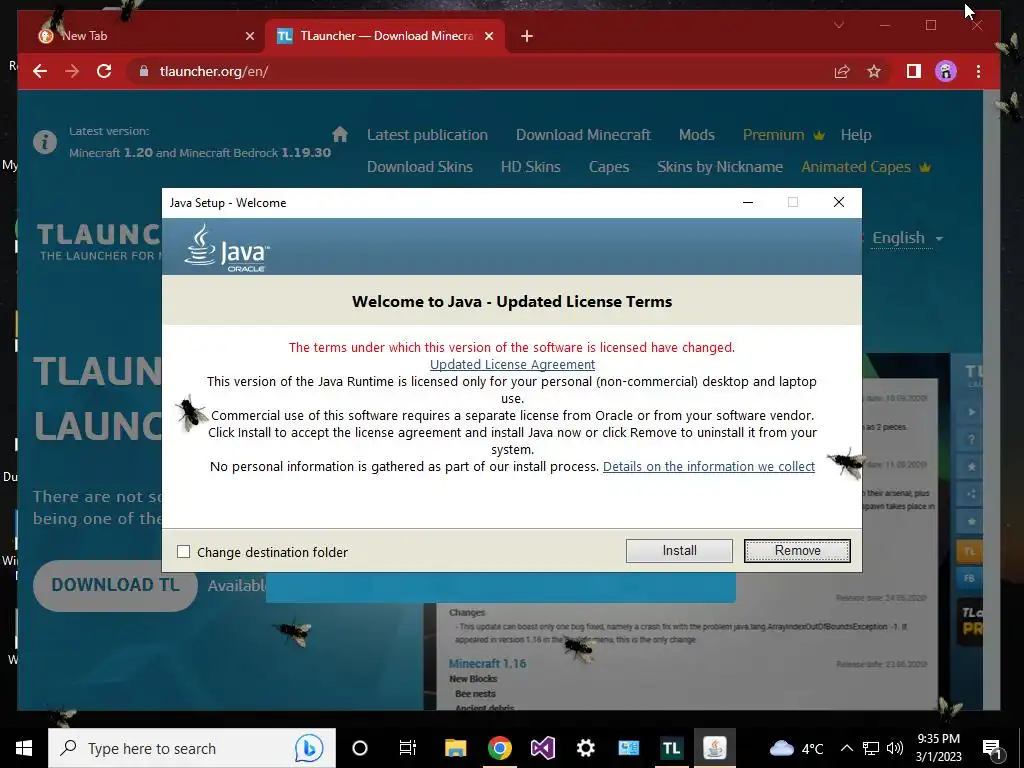Open the Windows Start menu
This screenshot has width=1024, height=768.
click(24, 748)
